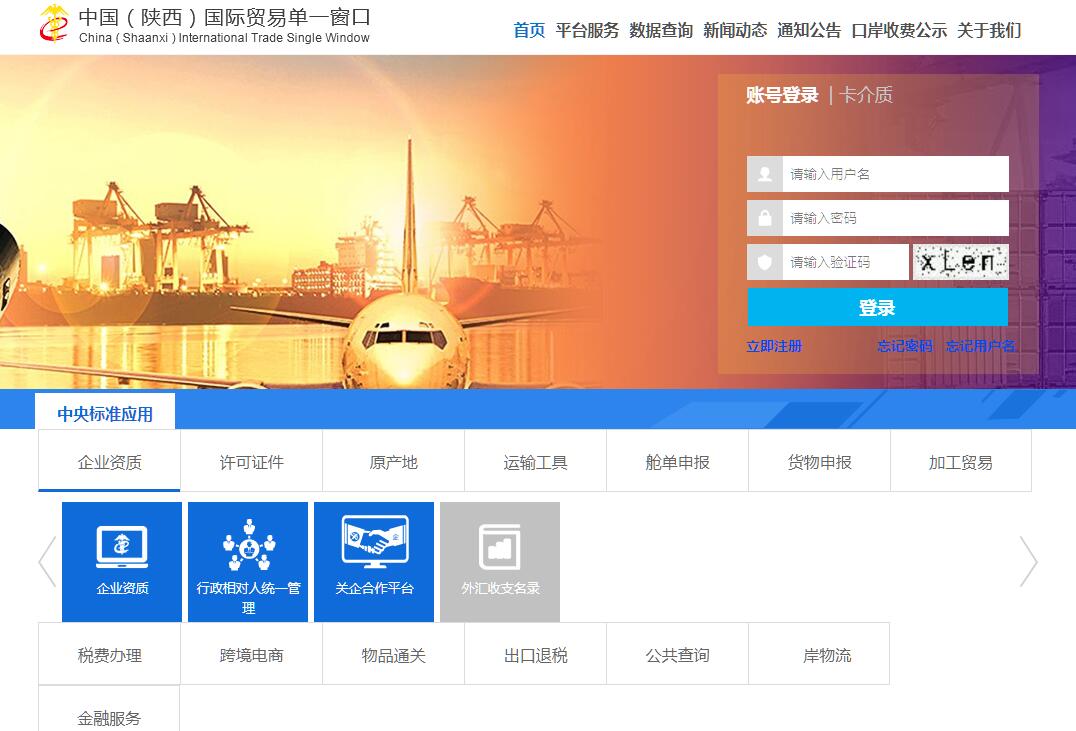Refresh the captcha verification image
Screen dimensions: 1076x731
(x=960, y=262)
